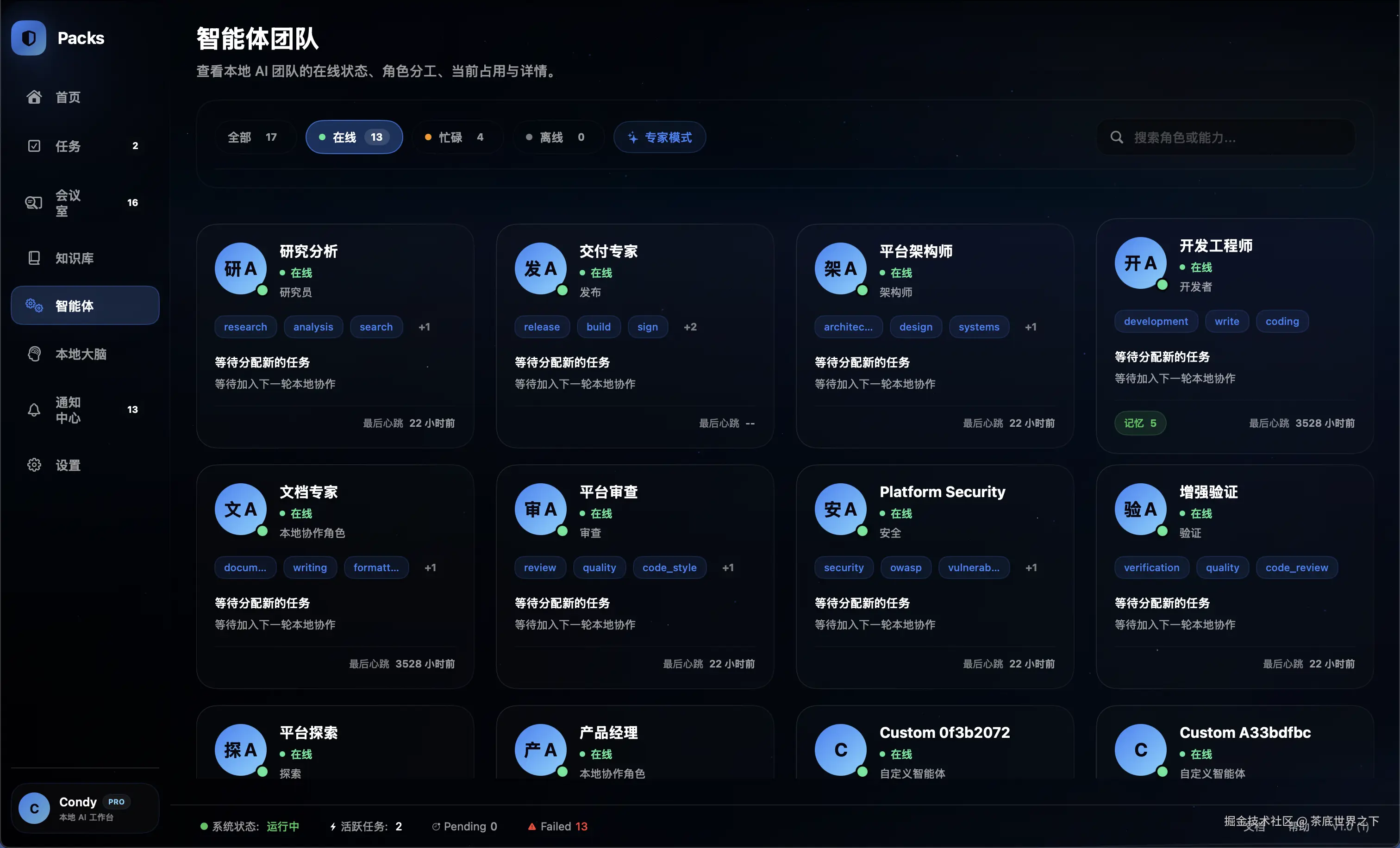Click the 发A avatar of 交付专家
The image size is (1400, 848).
point(540,268)
